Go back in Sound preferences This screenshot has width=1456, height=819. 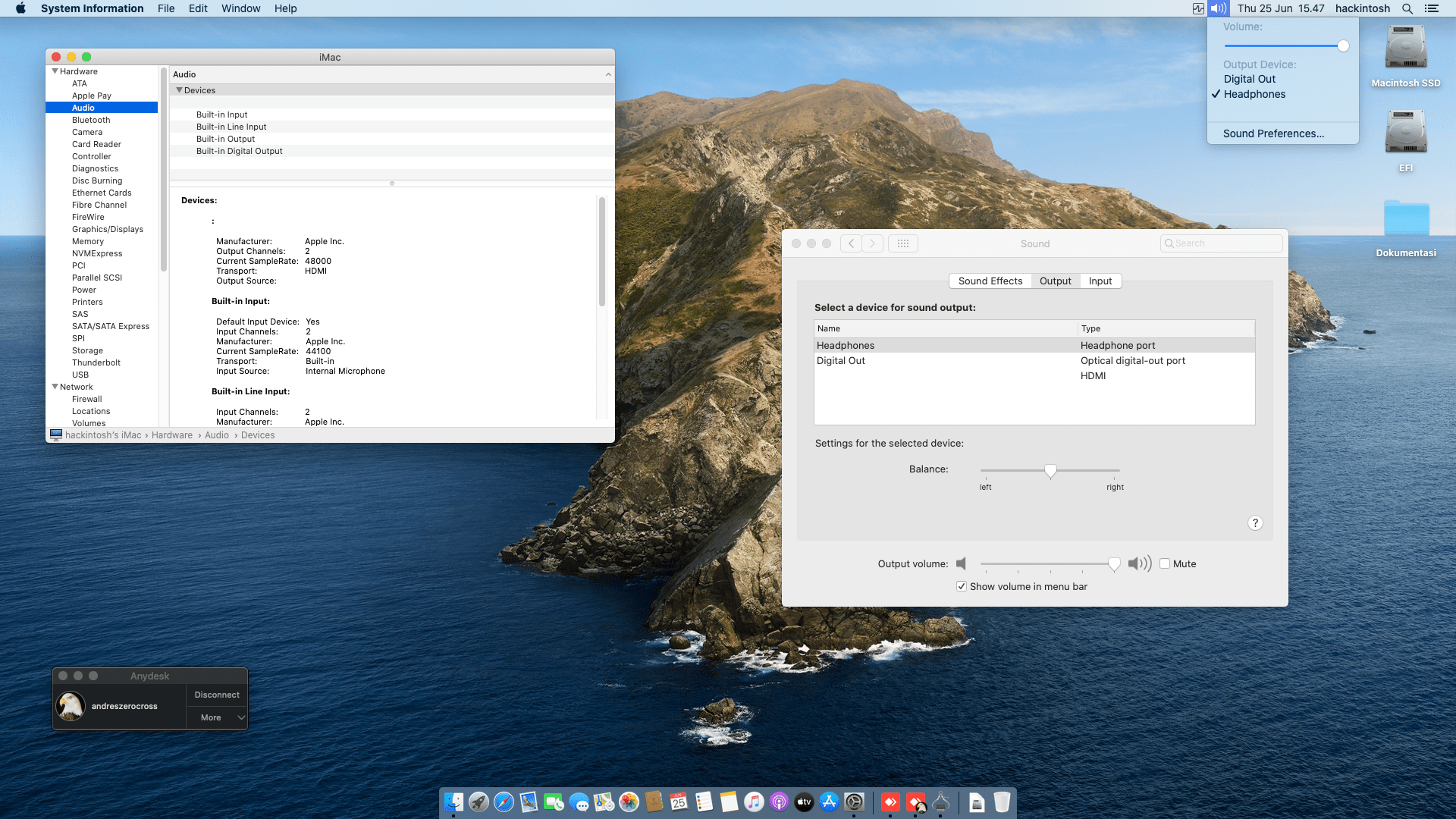[851, 243]
